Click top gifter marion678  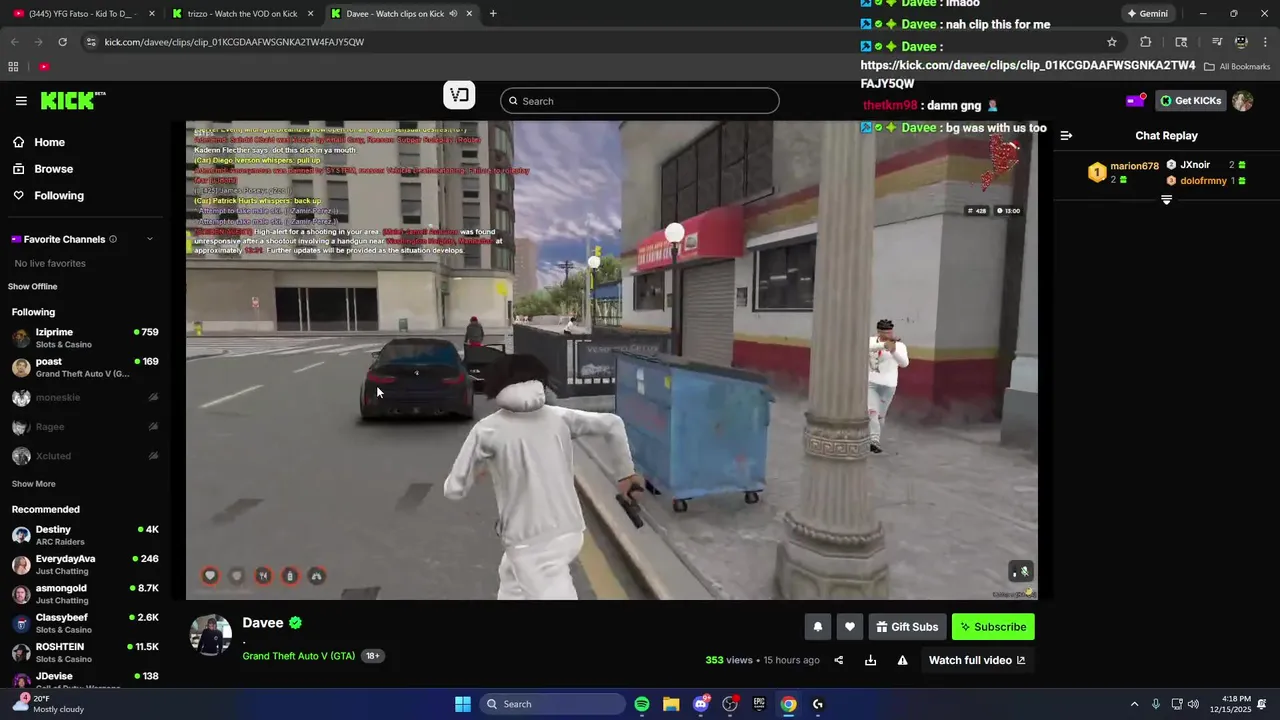[x=1134, y=166]
